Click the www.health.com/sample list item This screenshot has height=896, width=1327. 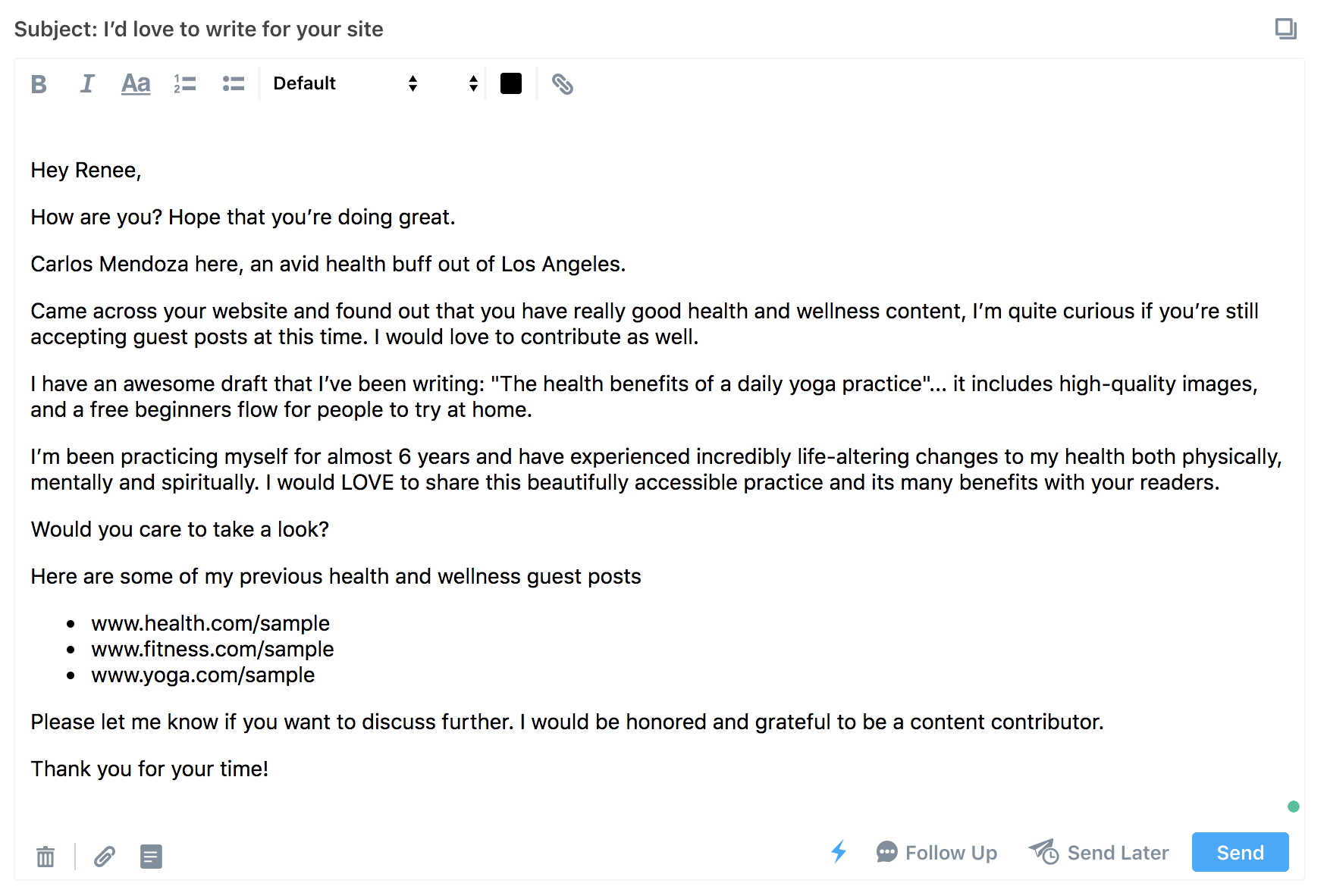(x=211, y=623)
